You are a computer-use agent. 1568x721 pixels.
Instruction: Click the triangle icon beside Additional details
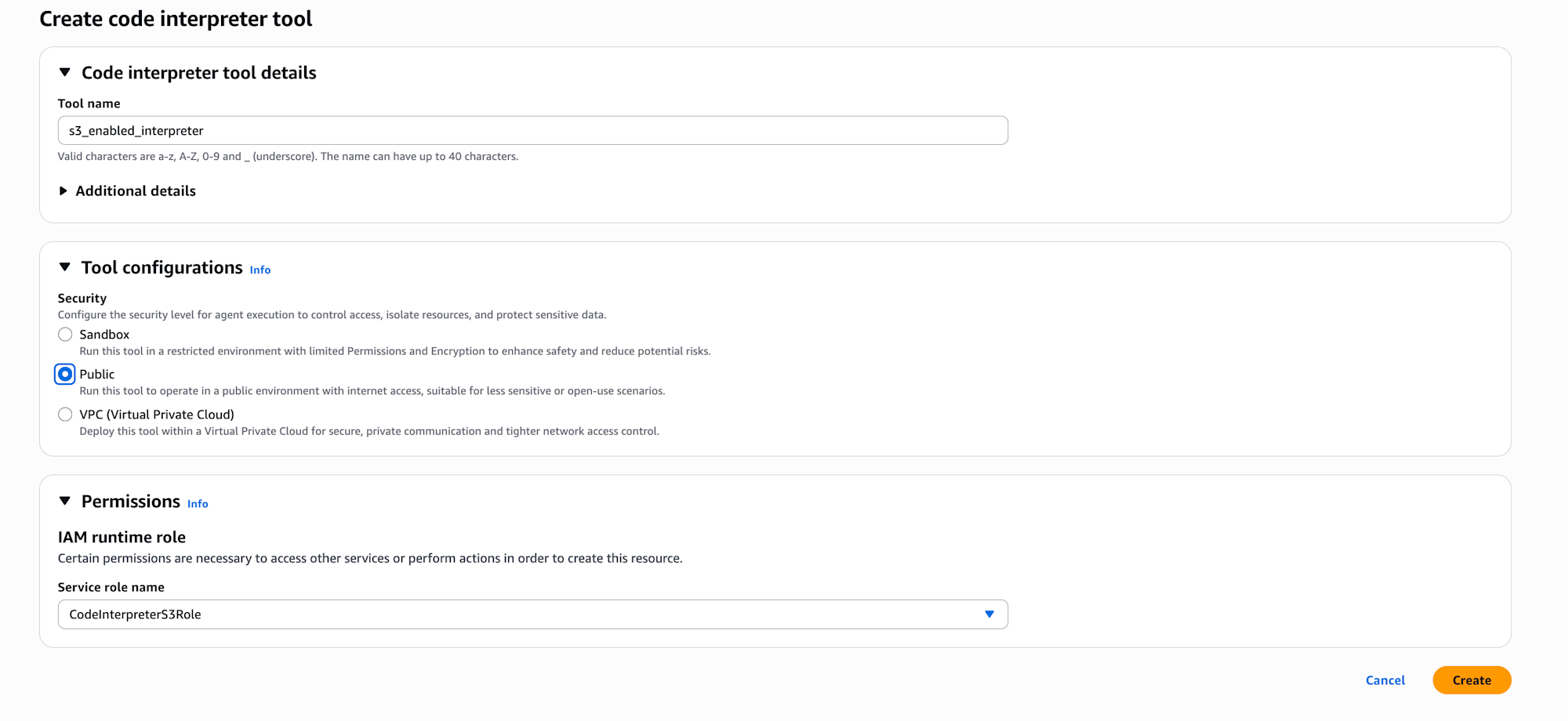[64, 191]
